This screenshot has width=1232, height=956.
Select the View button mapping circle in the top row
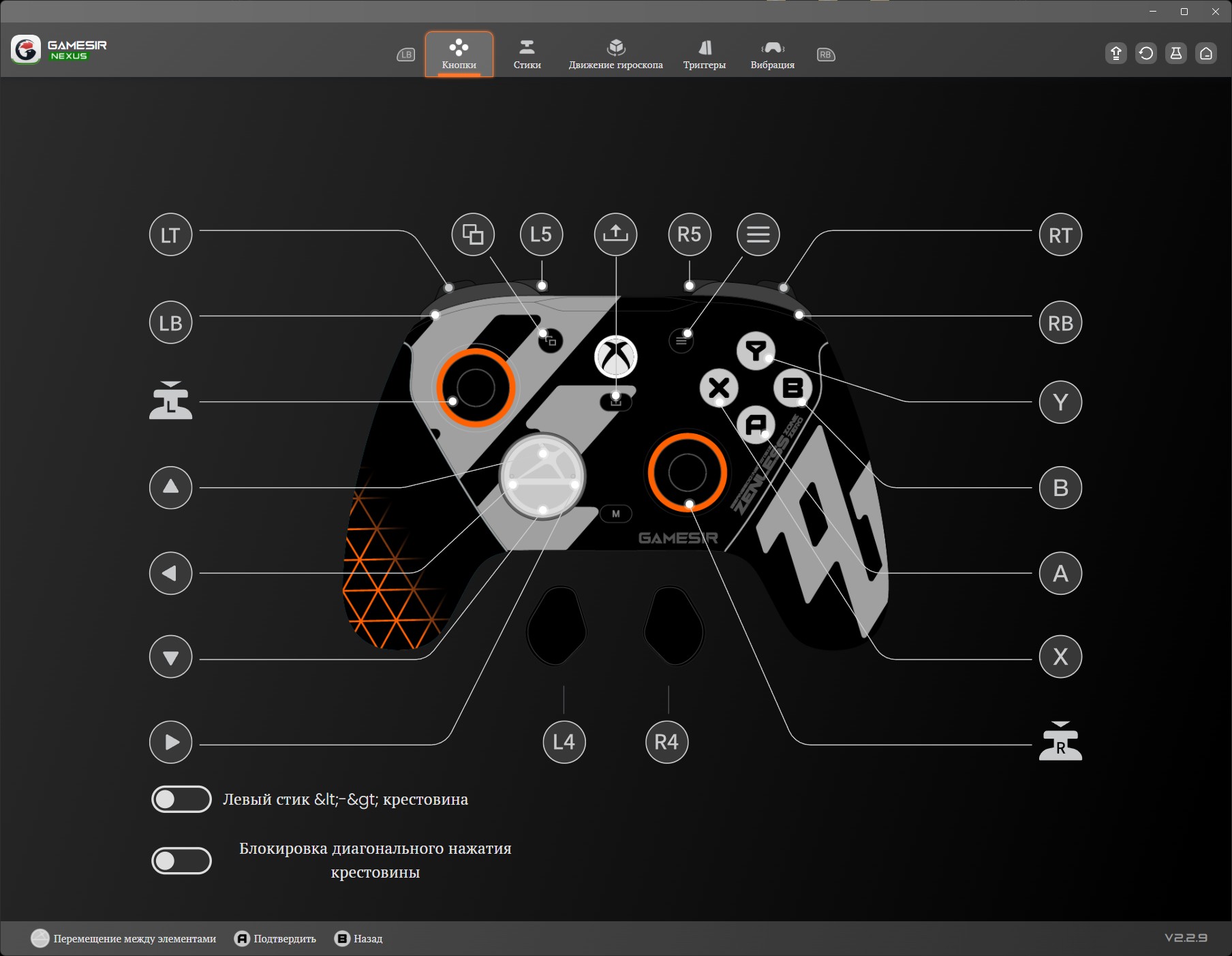[x=473, y=234]
